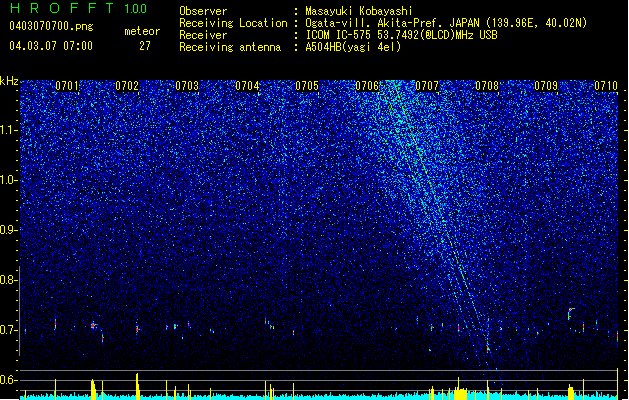Click the meteor count 27
Viewport: 629px width, 400px height.
click(x=145, y=46)
